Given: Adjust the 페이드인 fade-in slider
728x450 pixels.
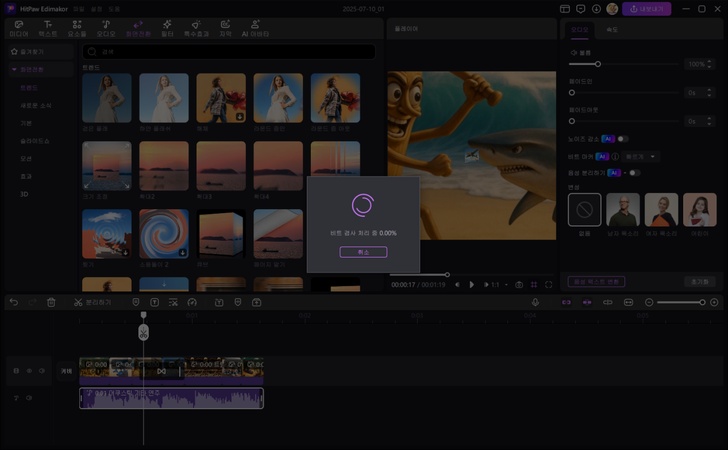Looking at the screenshot, I should click(624, 93).
